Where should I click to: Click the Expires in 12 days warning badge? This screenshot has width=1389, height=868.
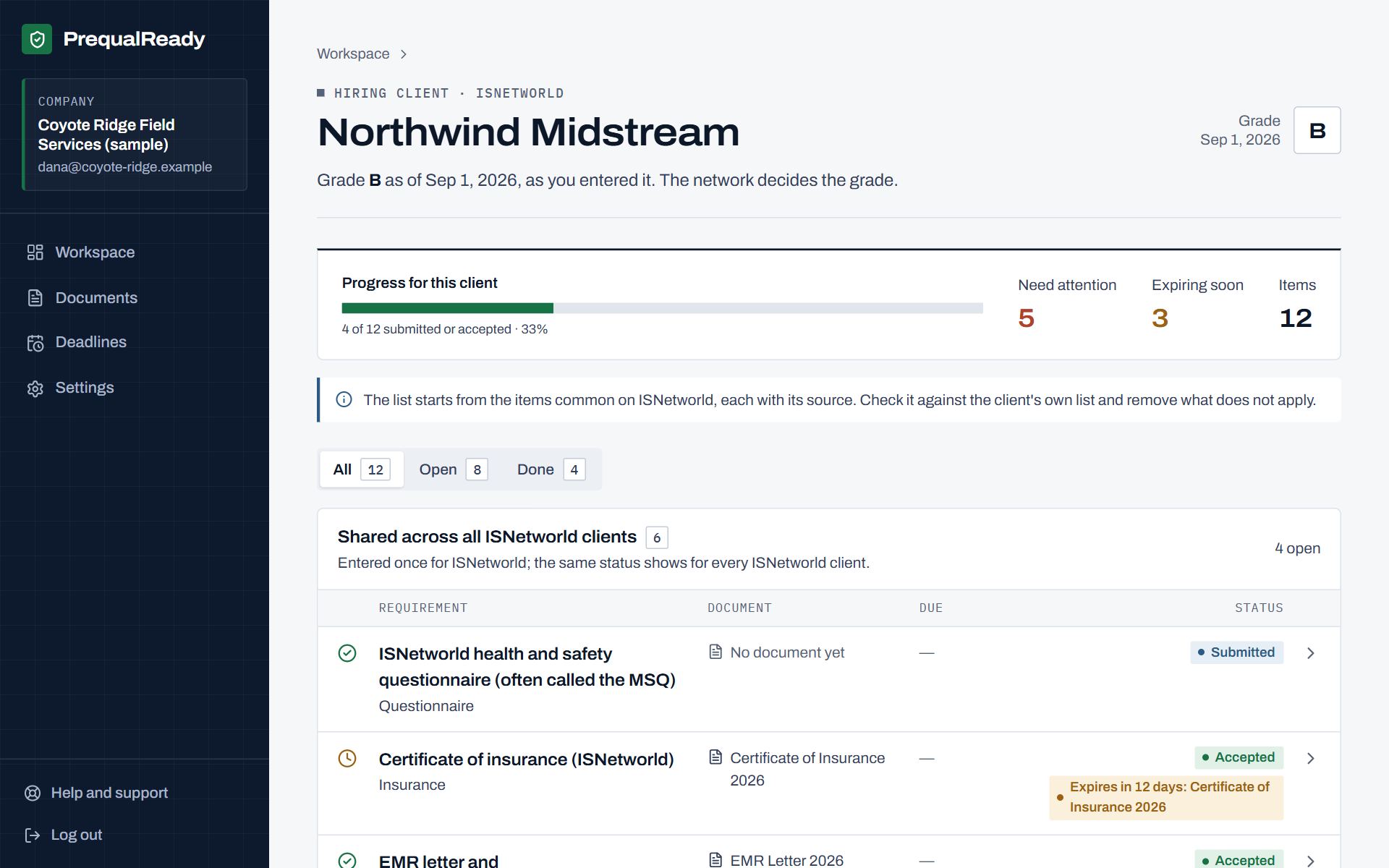(1166, 797)
